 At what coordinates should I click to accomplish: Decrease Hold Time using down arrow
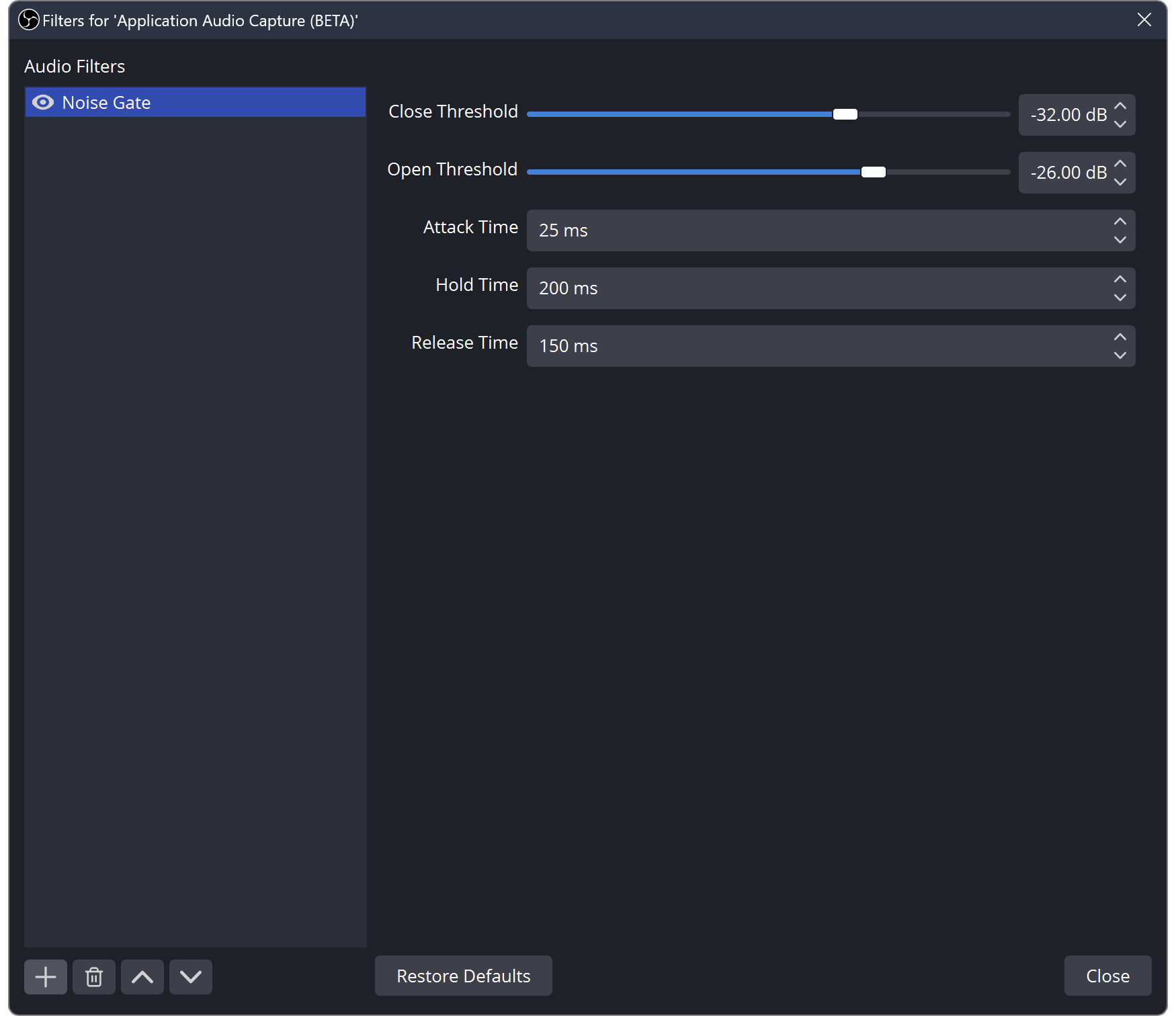pyautogui.click(x=1120, y=297)
